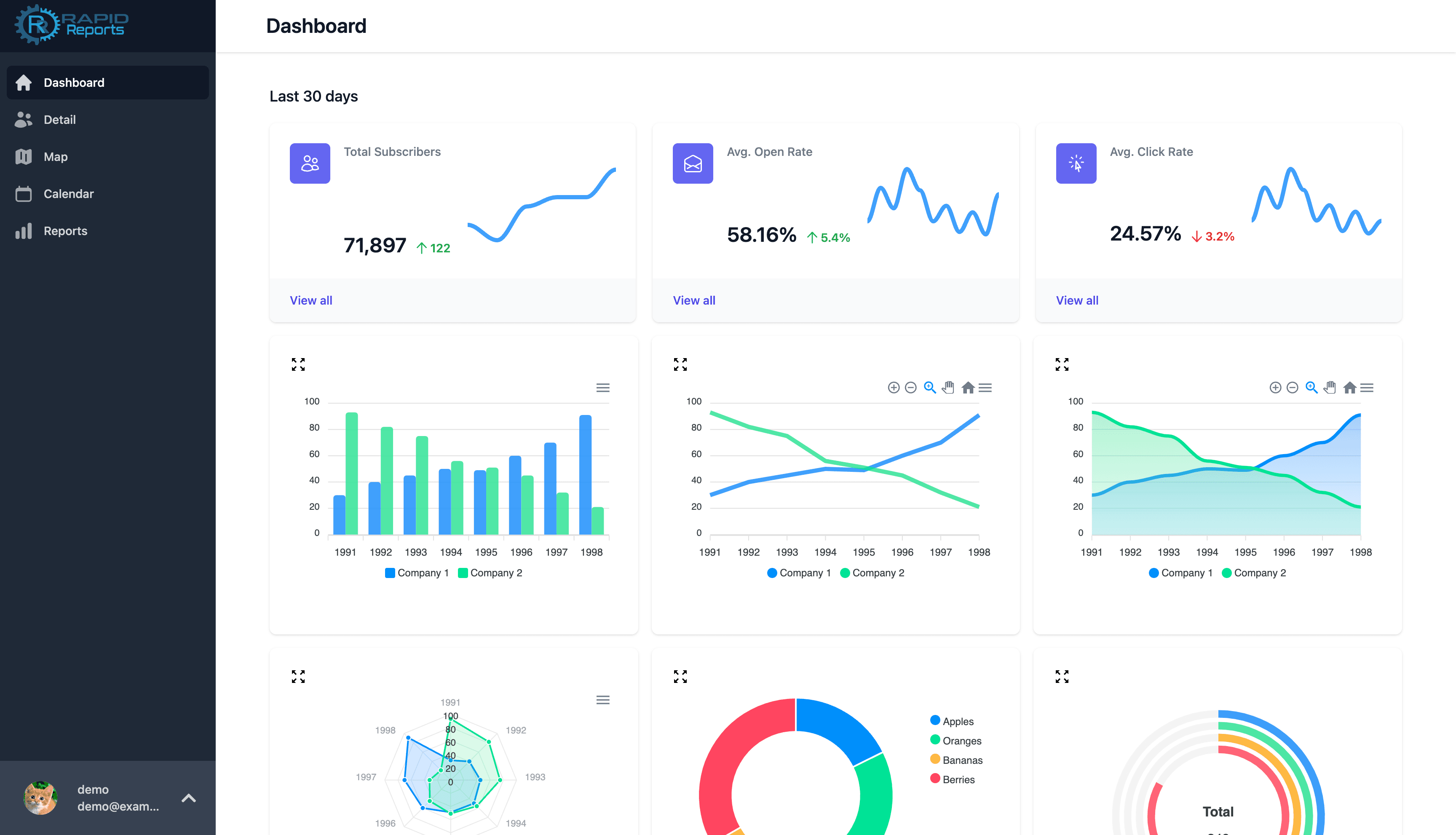Select the pan hand tool on line chart
1456x835 pixels.
[948, 388]
